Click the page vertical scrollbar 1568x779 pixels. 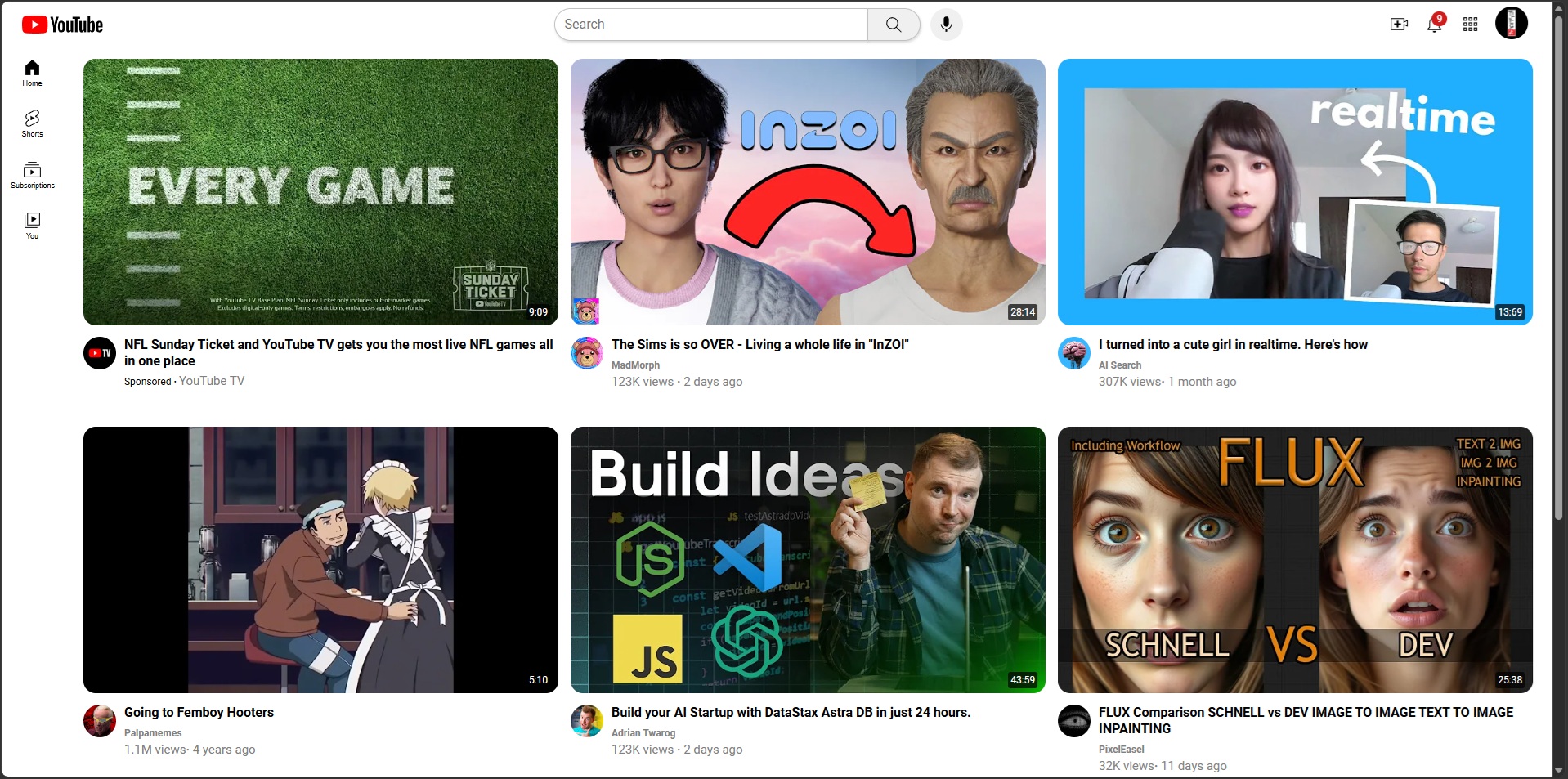pos(1559,270)
